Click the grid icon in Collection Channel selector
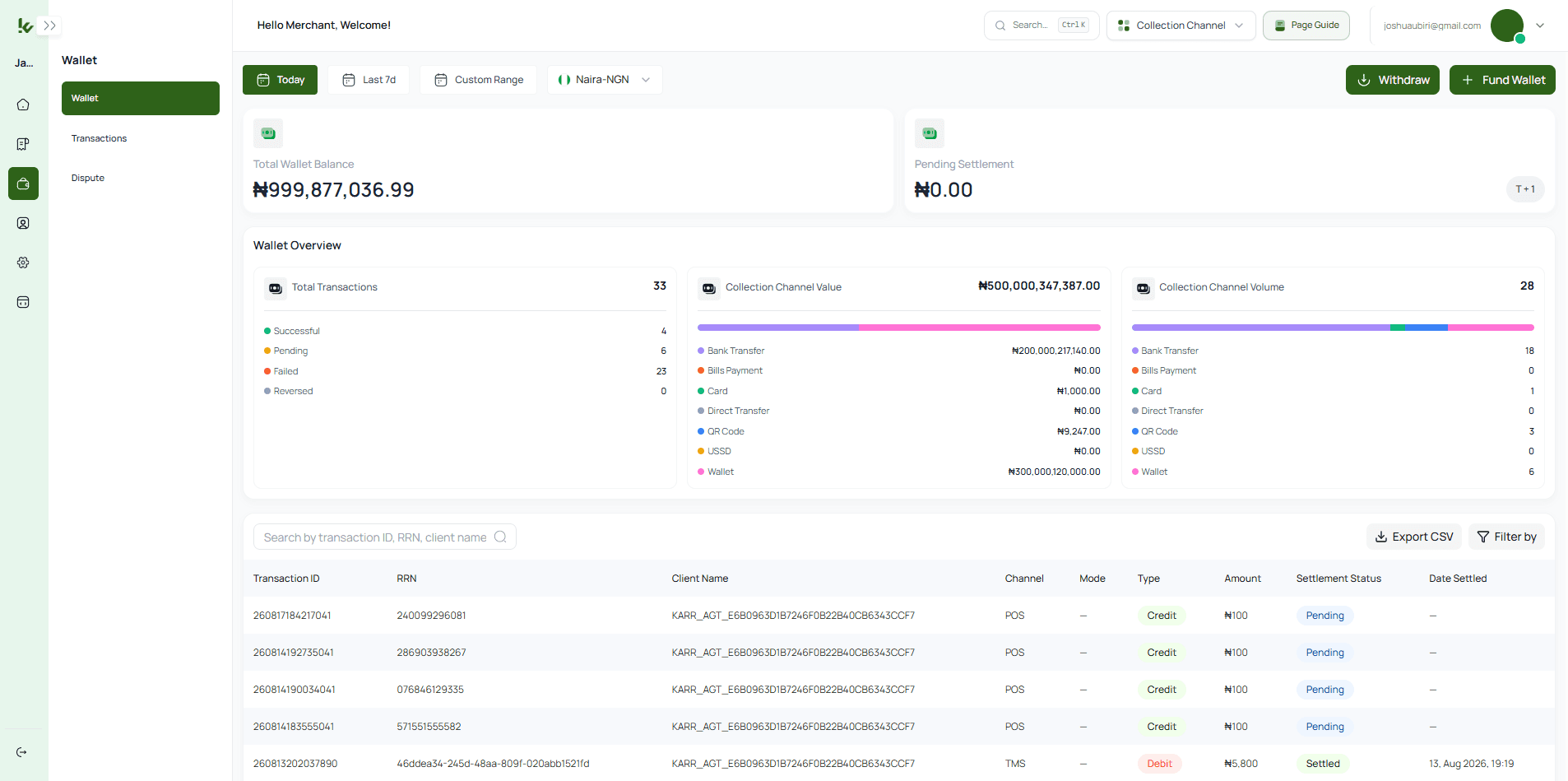1568x781 pixels. [1124, 26]
